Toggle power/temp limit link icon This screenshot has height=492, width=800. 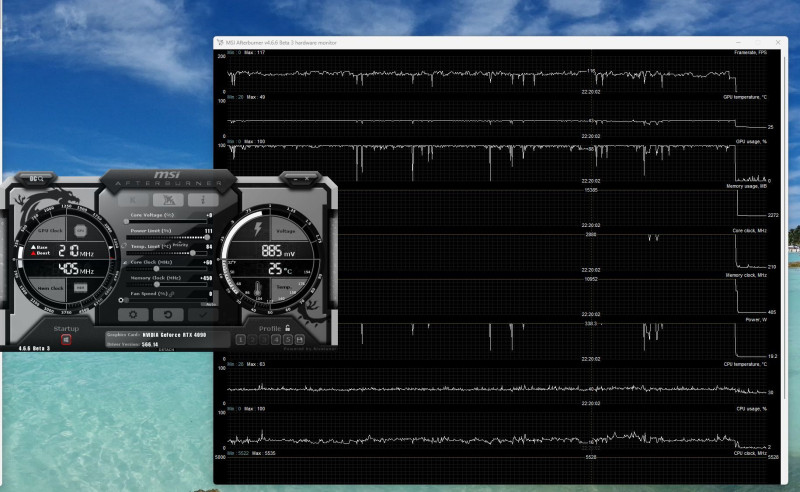124,245
